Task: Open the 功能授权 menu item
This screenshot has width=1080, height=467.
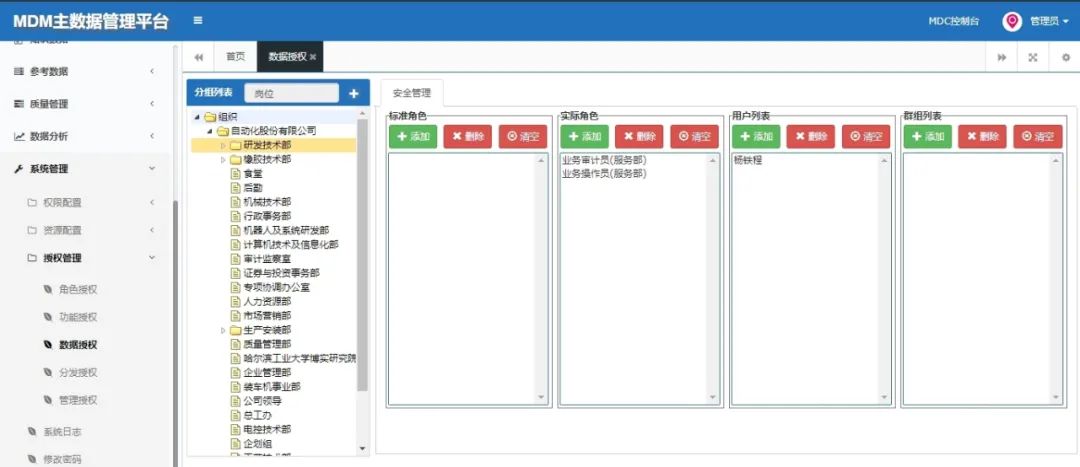Action: pyautogui.click(x=78, y=318)
